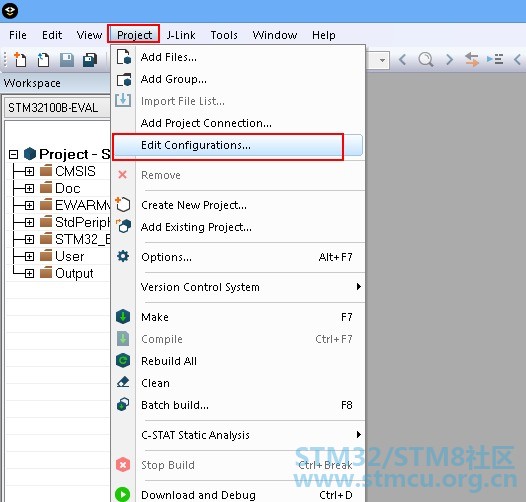The height and width of the screenshot is (502, 526).
Task: Click the Find magnifier icon in toolbar
Action: point(426,60)
